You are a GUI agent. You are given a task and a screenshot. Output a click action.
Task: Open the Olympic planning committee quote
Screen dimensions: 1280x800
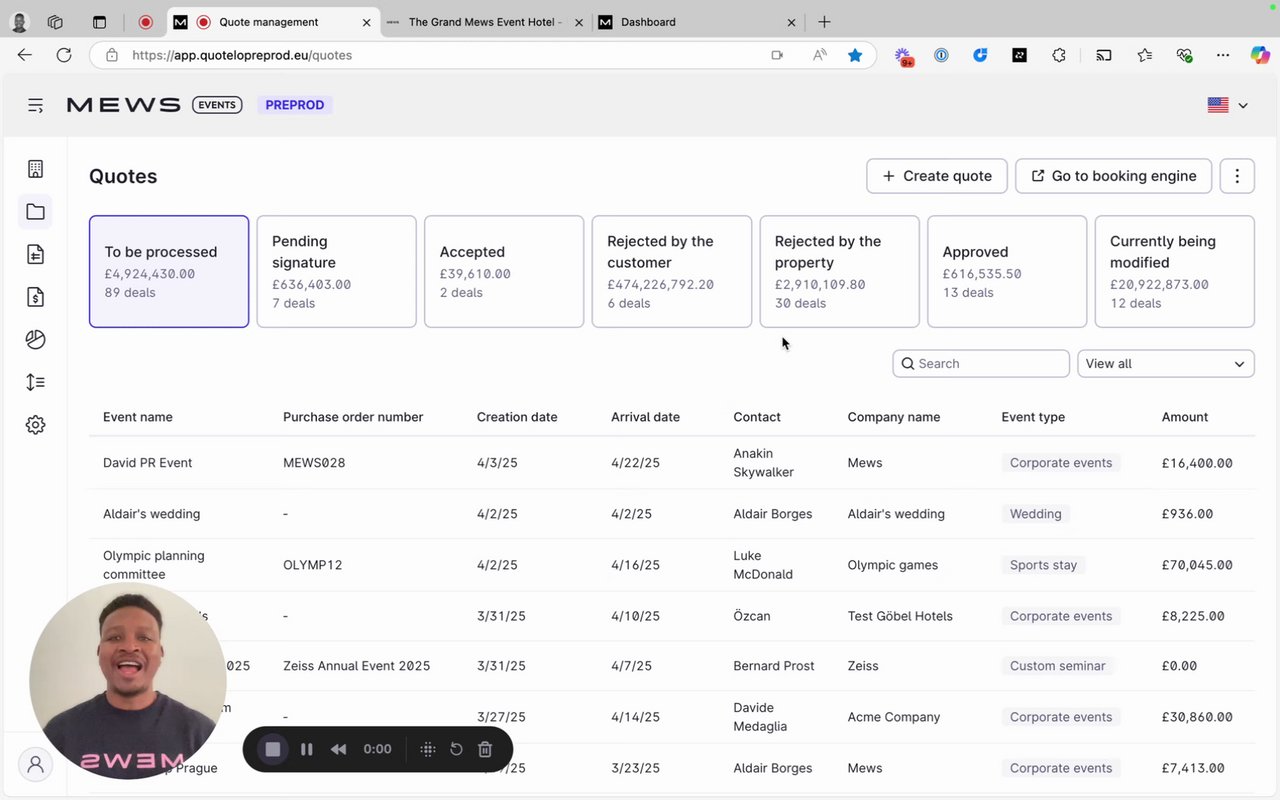pos(154,565)
